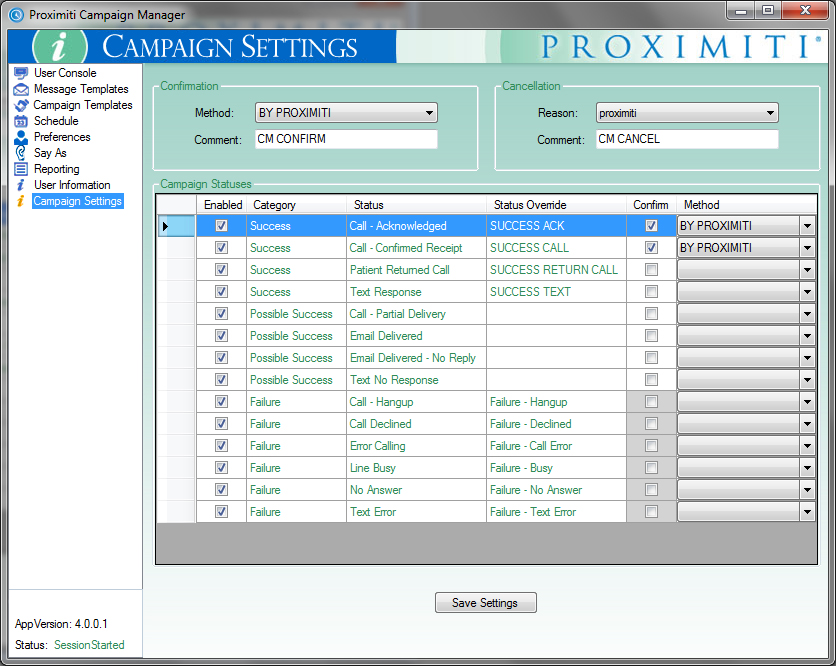Uncheck Enabled for Call - Hangup row
The image size is (836, 666).
pyautogui.click(x=221, y=402)
